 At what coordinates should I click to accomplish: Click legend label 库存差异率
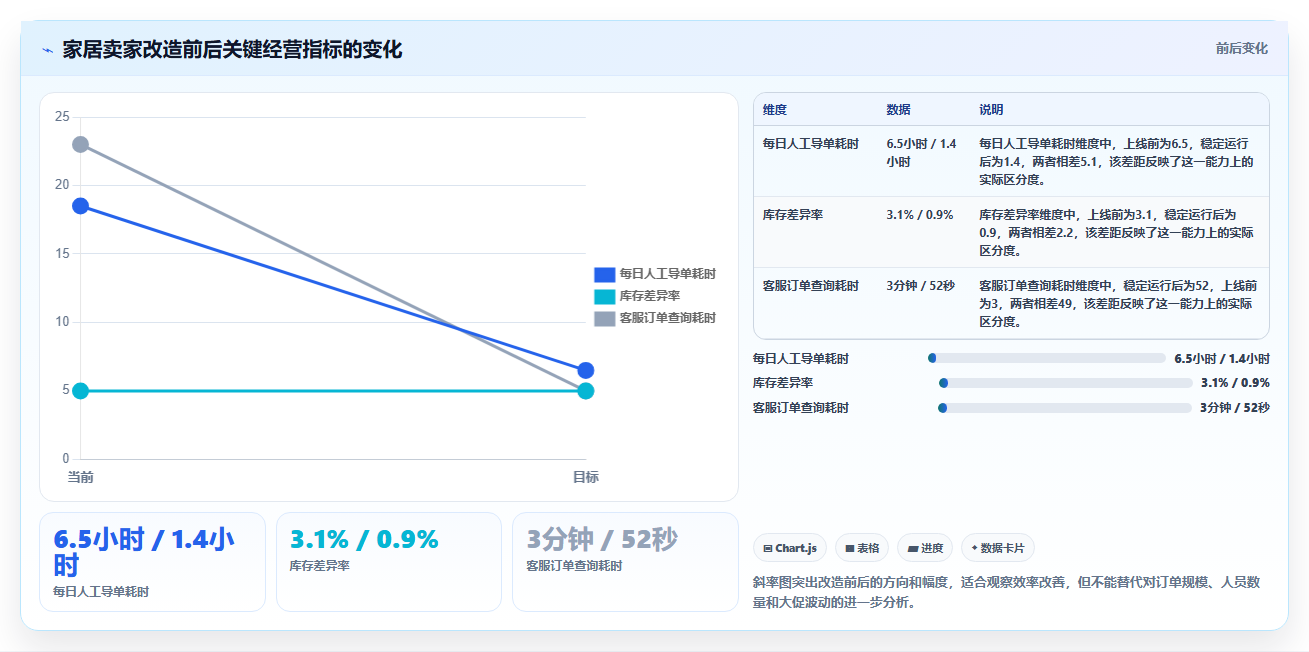tap(650, 296)
